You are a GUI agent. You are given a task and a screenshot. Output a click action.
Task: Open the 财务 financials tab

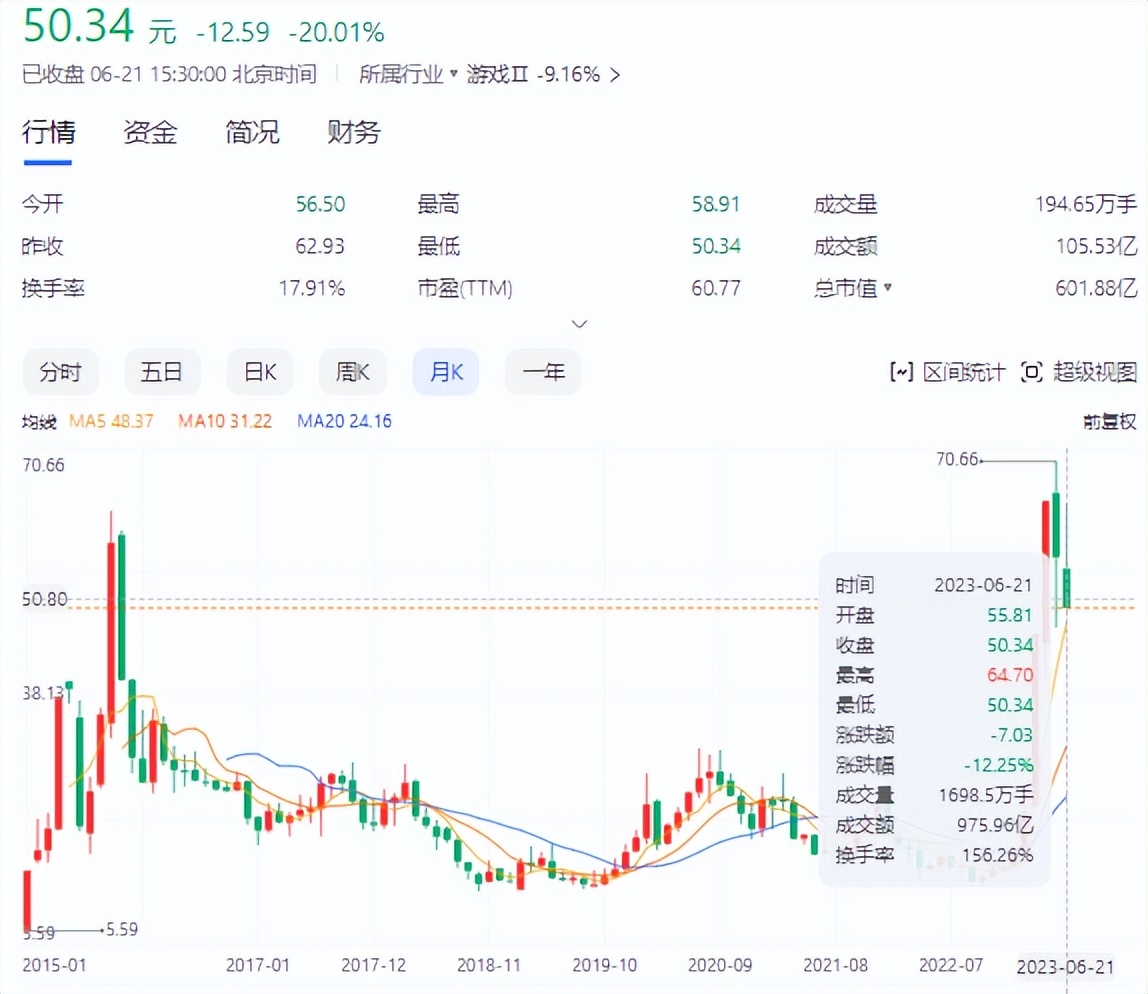pos(352,132)
